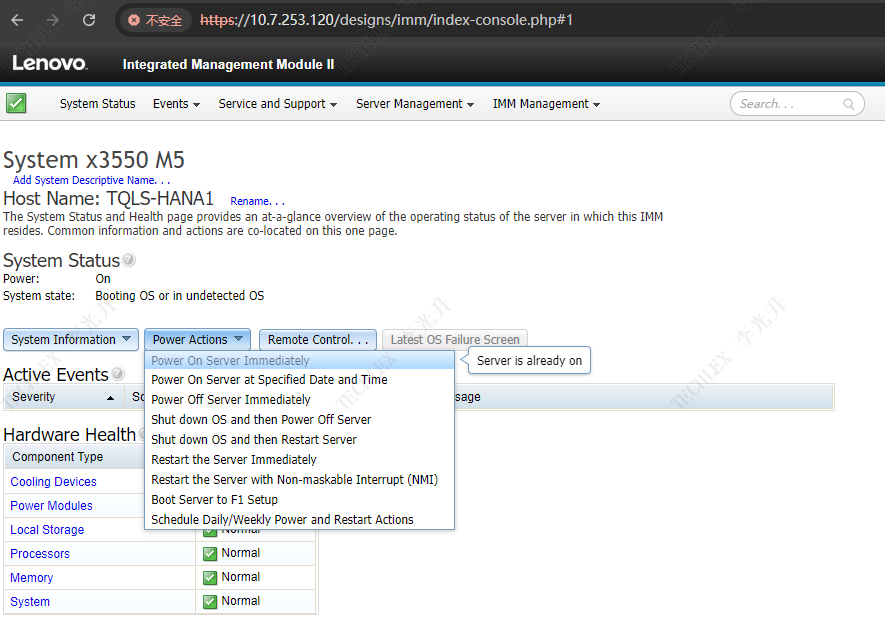Select Restart the Server with NMI
885x621 pixels.
[x=299, y=479]
